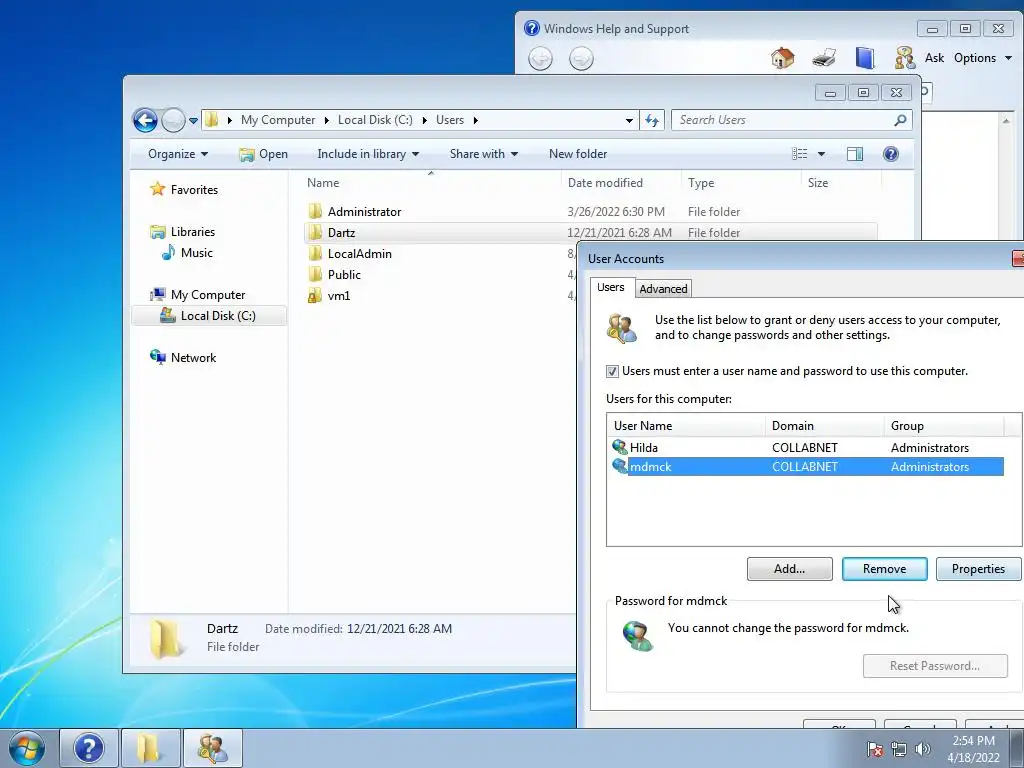This screenshot has height=768, width=1024.
Task: Expand the Share with menu
Action: [x=484, y=154]
